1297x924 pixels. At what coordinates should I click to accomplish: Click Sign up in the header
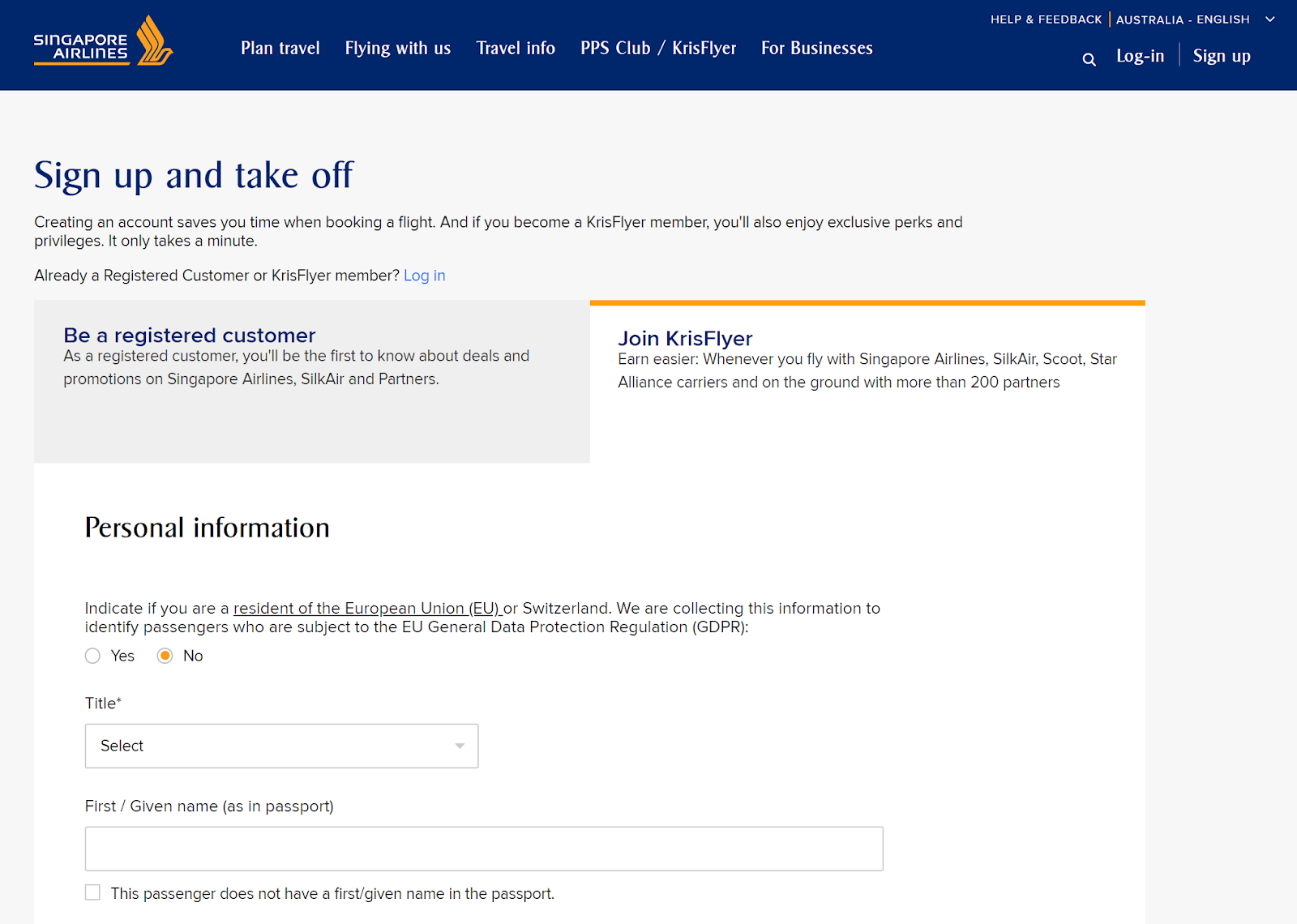1221,56
